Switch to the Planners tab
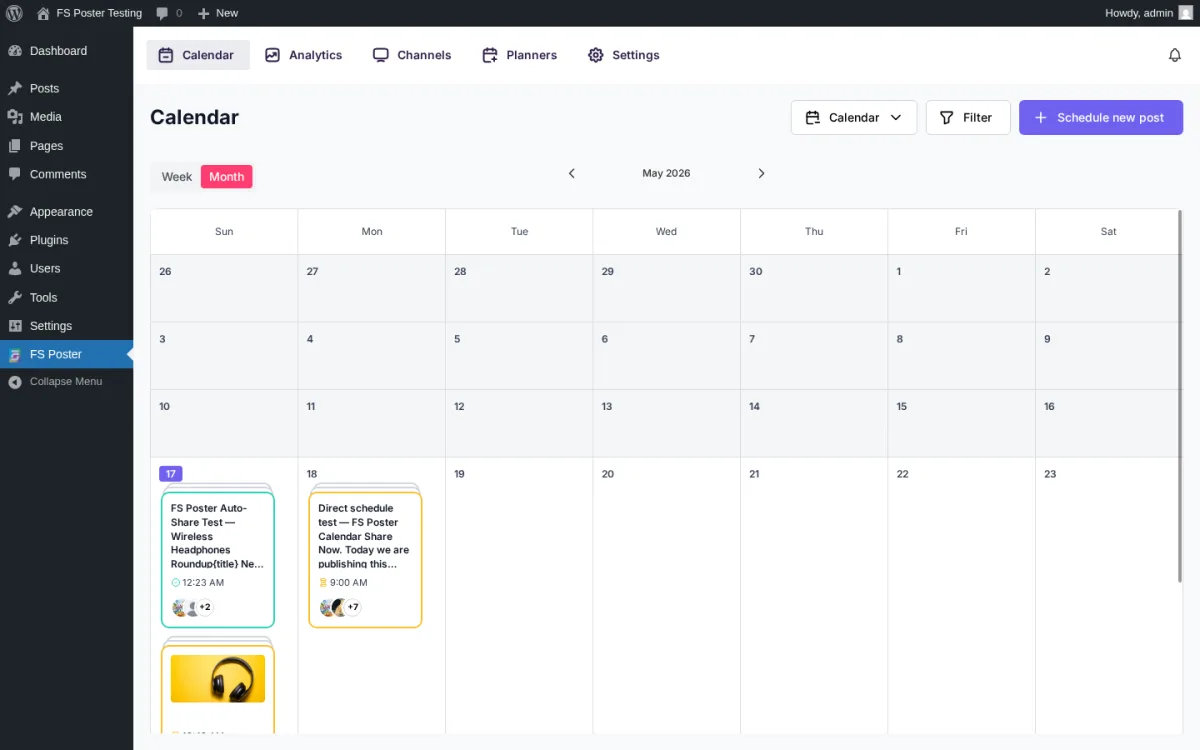The image size is (1200, 750). pyautogui.click(x=519, y=55)
